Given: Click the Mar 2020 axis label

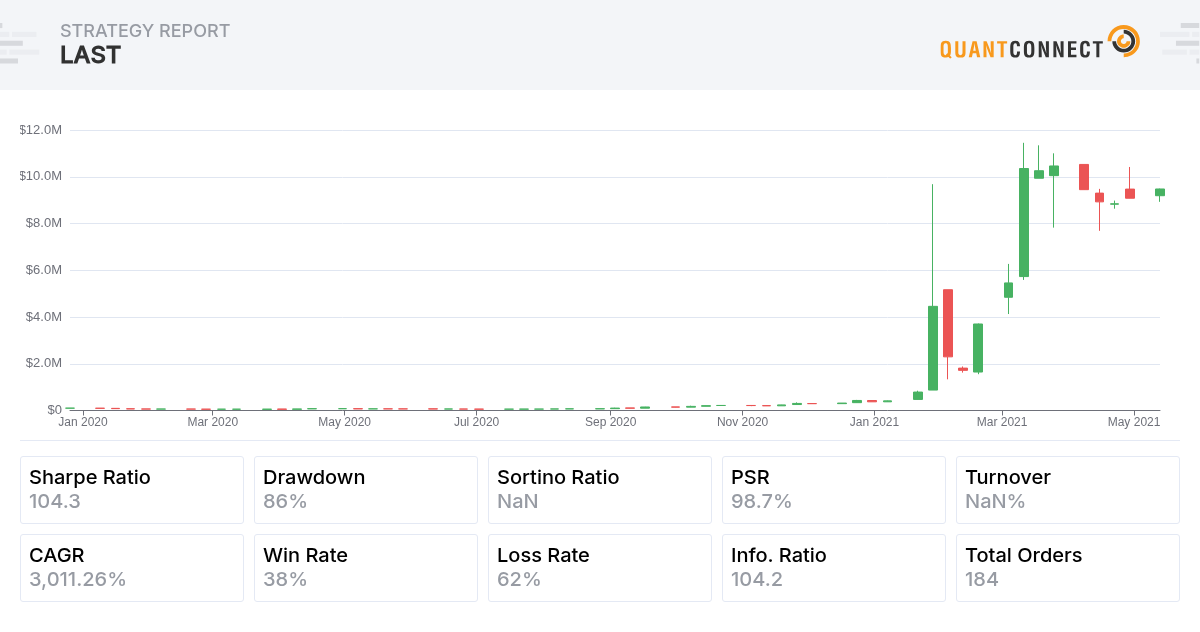Looking at the screenshot, I should [x=213, y=422].
